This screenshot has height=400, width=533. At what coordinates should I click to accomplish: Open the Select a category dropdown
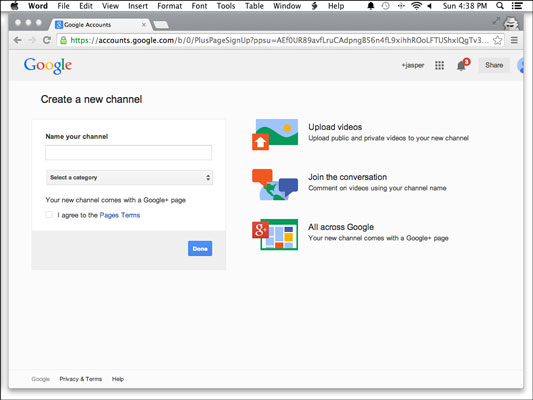click(x=129, y=177)
